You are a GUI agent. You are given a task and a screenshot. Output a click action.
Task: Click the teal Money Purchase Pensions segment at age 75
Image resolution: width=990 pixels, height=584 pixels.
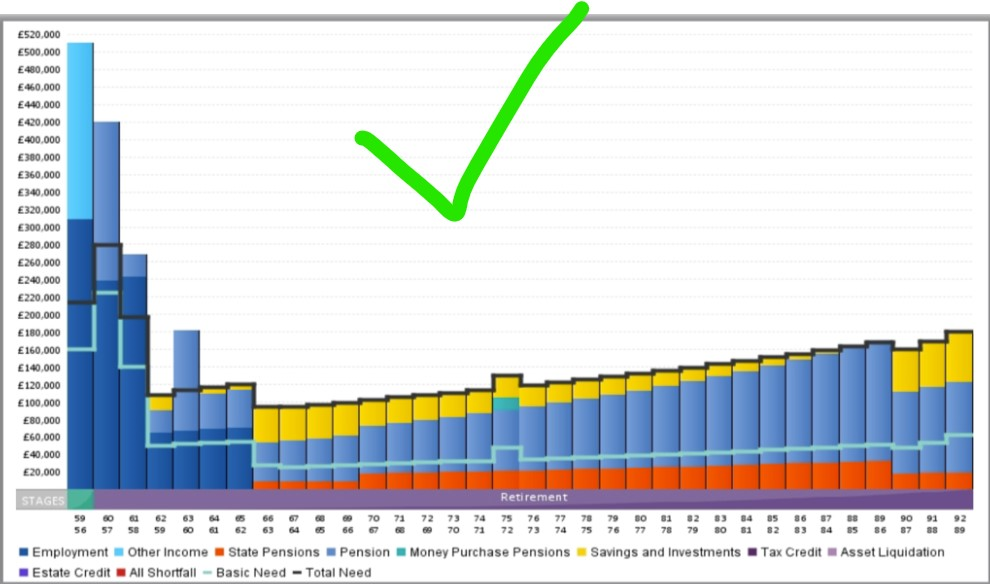[x=507, y=403]
